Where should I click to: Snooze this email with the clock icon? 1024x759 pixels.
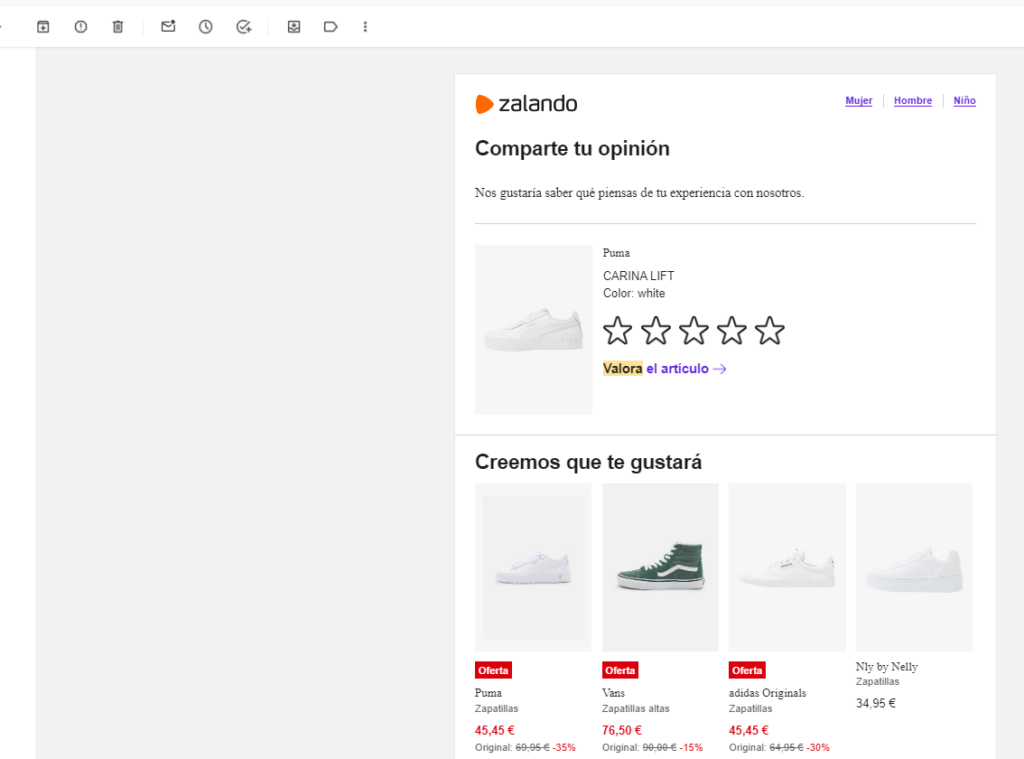pyautogui.click(x=206, y=27)
